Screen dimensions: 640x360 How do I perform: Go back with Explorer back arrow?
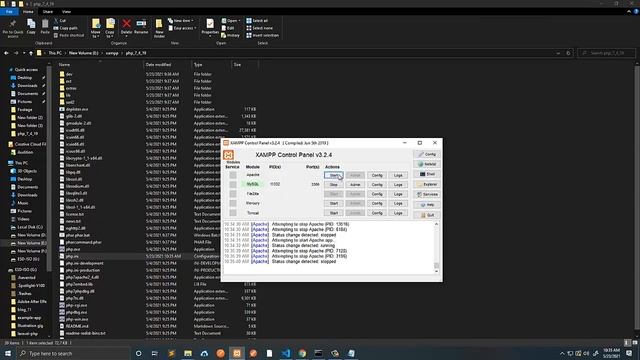click(6, 53)
